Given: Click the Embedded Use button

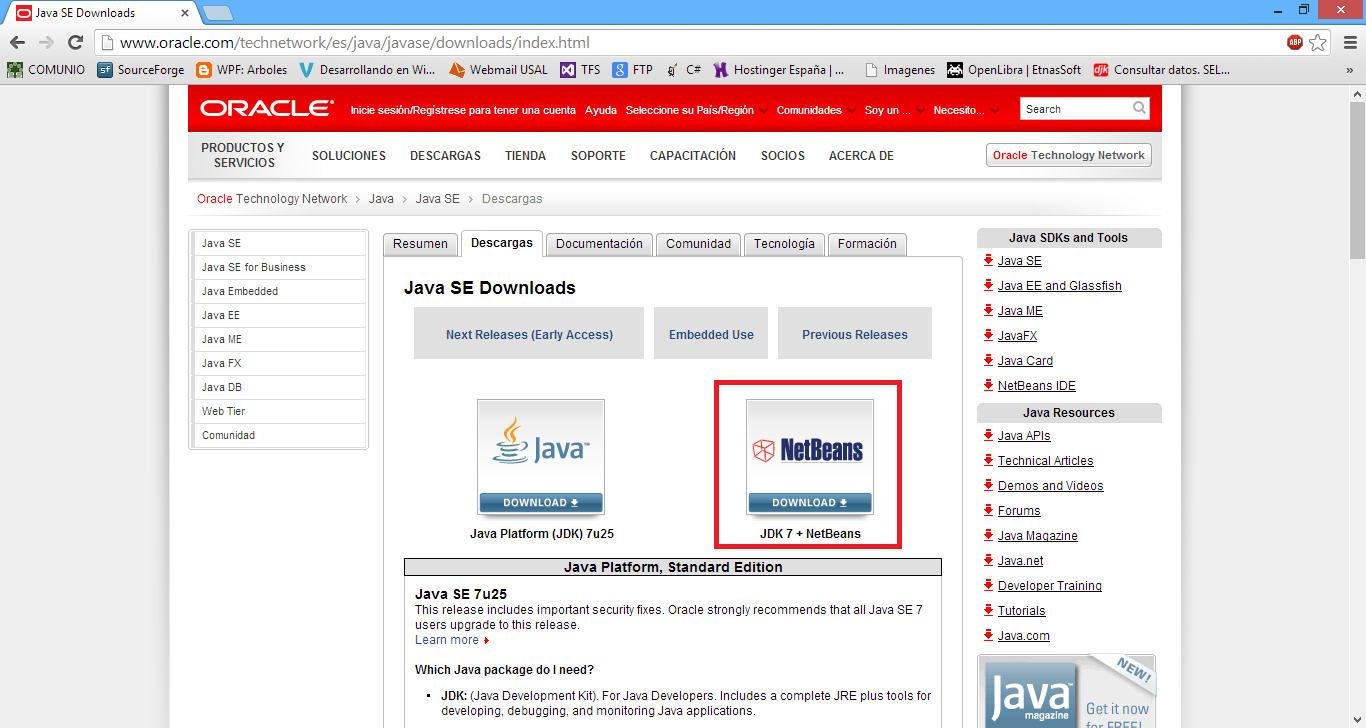Looking at the screenshot, I should tap(711, 334).
